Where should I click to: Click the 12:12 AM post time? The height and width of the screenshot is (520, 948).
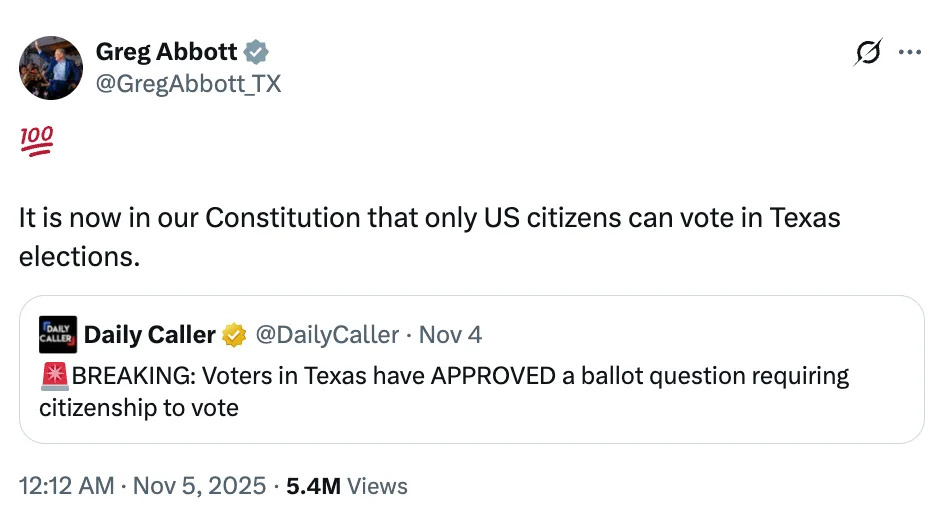[65, 486]
